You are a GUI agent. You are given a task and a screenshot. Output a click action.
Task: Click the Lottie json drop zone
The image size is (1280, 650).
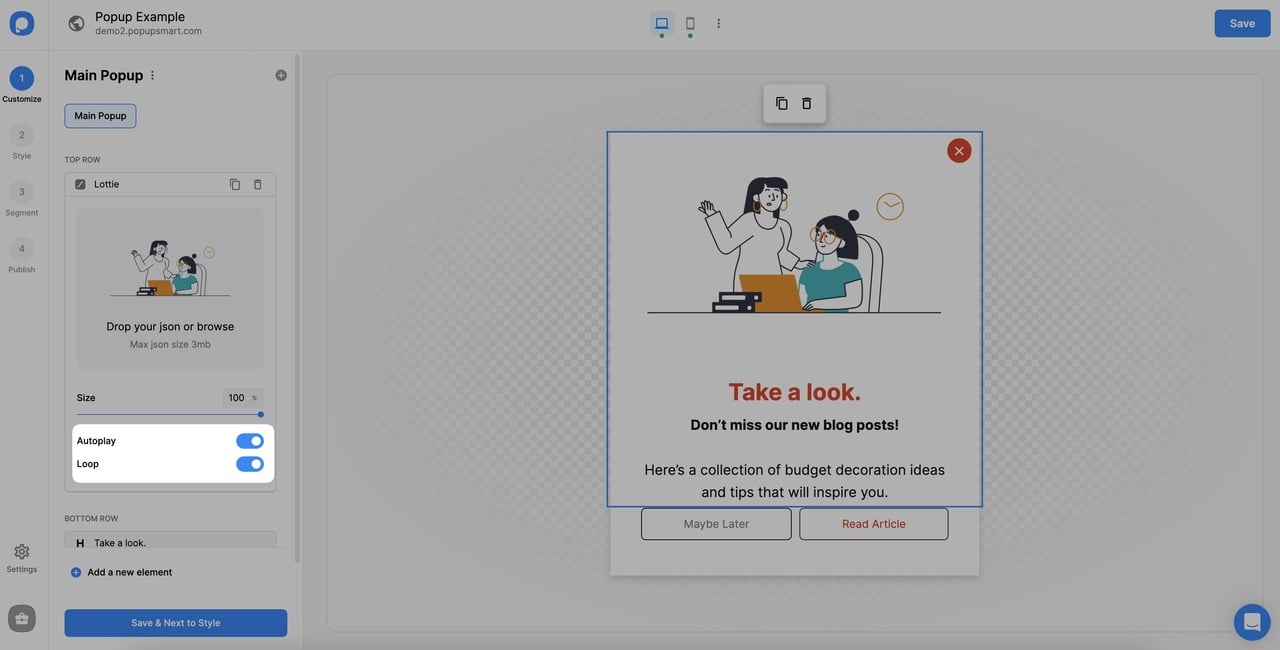pos(170,289)
